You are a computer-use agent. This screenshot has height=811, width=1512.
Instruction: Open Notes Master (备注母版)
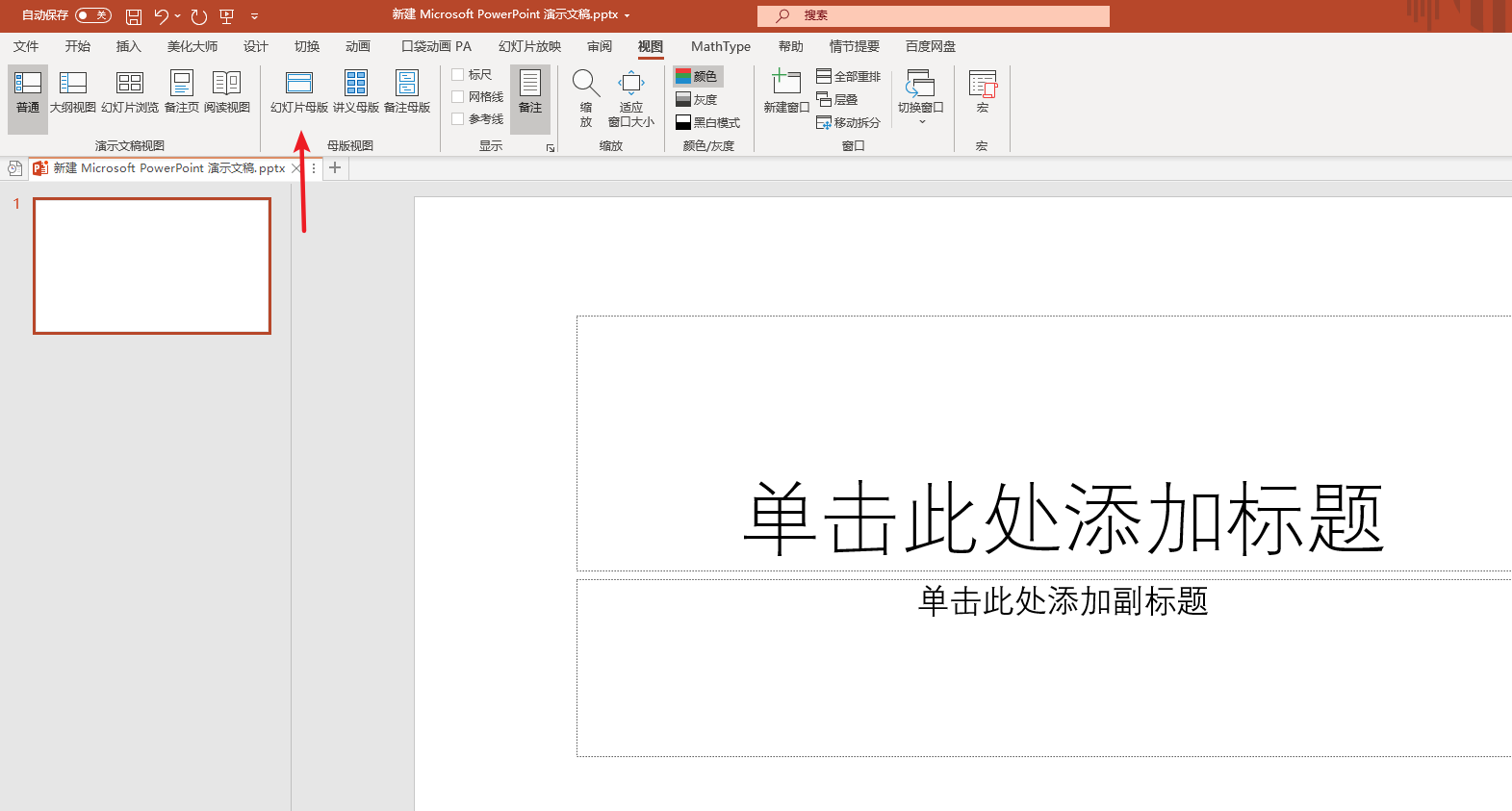pos(407,93)
